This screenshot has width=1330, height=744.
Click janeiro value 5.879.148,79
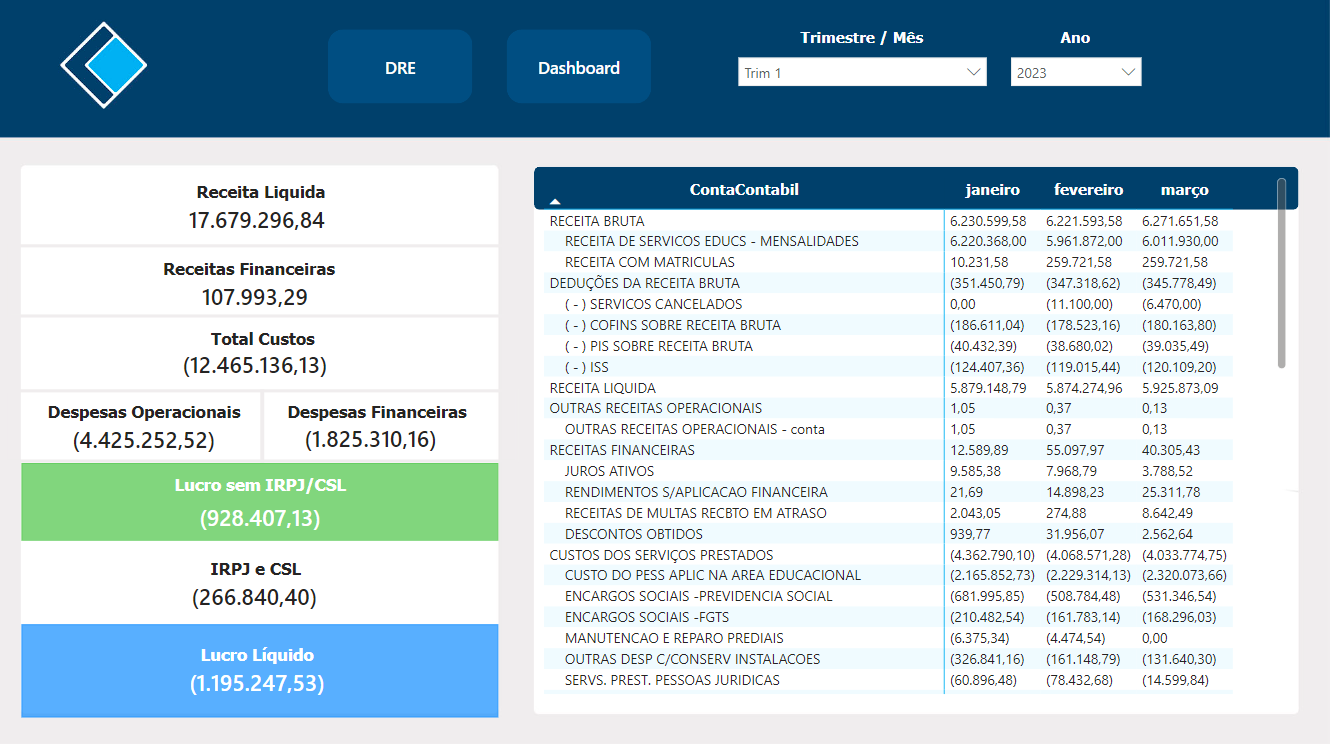(x=988, y=388)
